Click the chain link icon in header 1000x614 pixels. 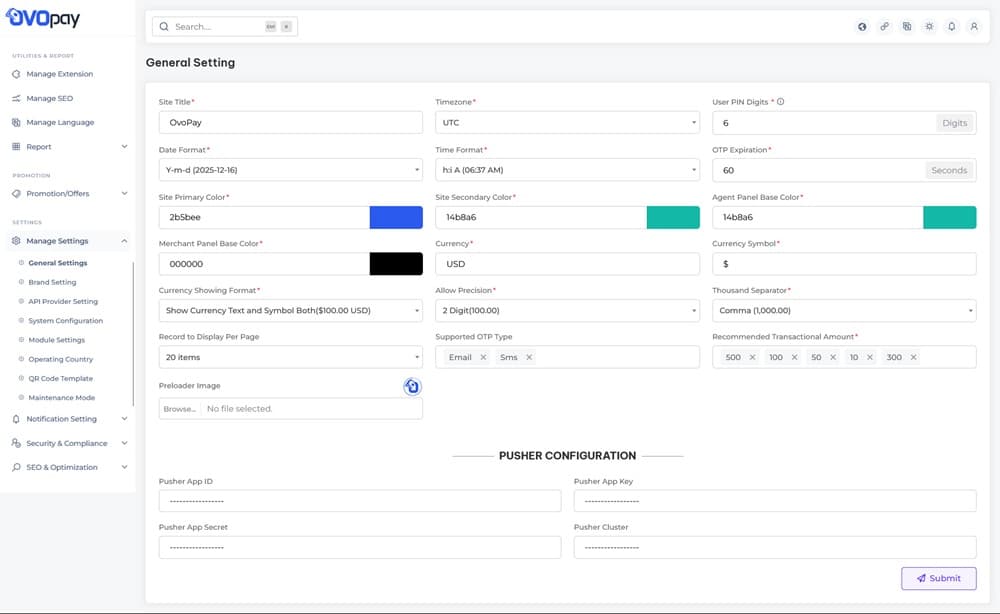(884, 27)
